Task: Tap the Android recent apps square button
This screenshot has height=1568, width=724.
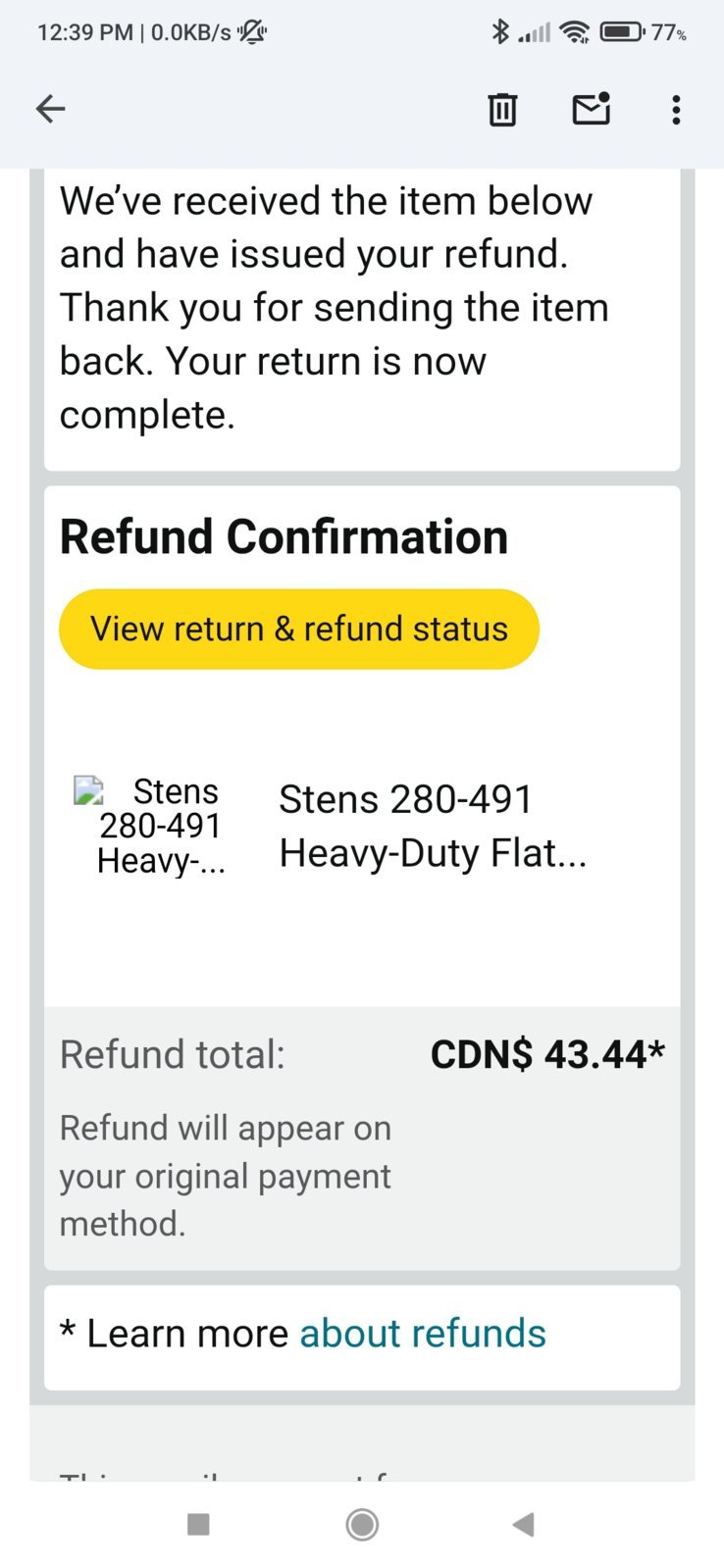Action: click(x=198, y=1523)
